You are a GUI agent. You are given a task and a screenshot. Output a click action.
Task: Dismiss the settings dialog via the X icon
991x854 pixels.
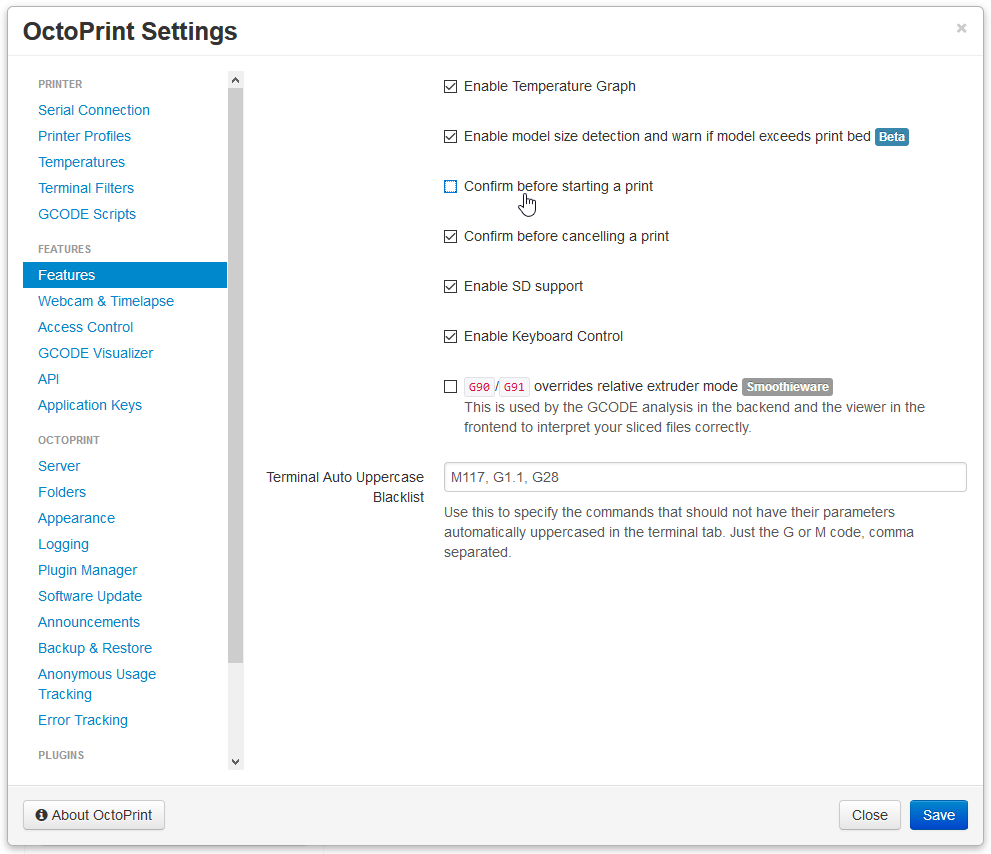click(961, 28)
